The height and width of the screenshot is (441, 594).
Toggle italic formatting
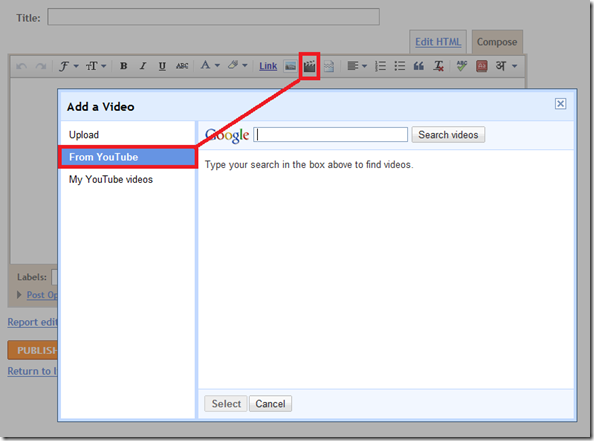pos(143,66)
